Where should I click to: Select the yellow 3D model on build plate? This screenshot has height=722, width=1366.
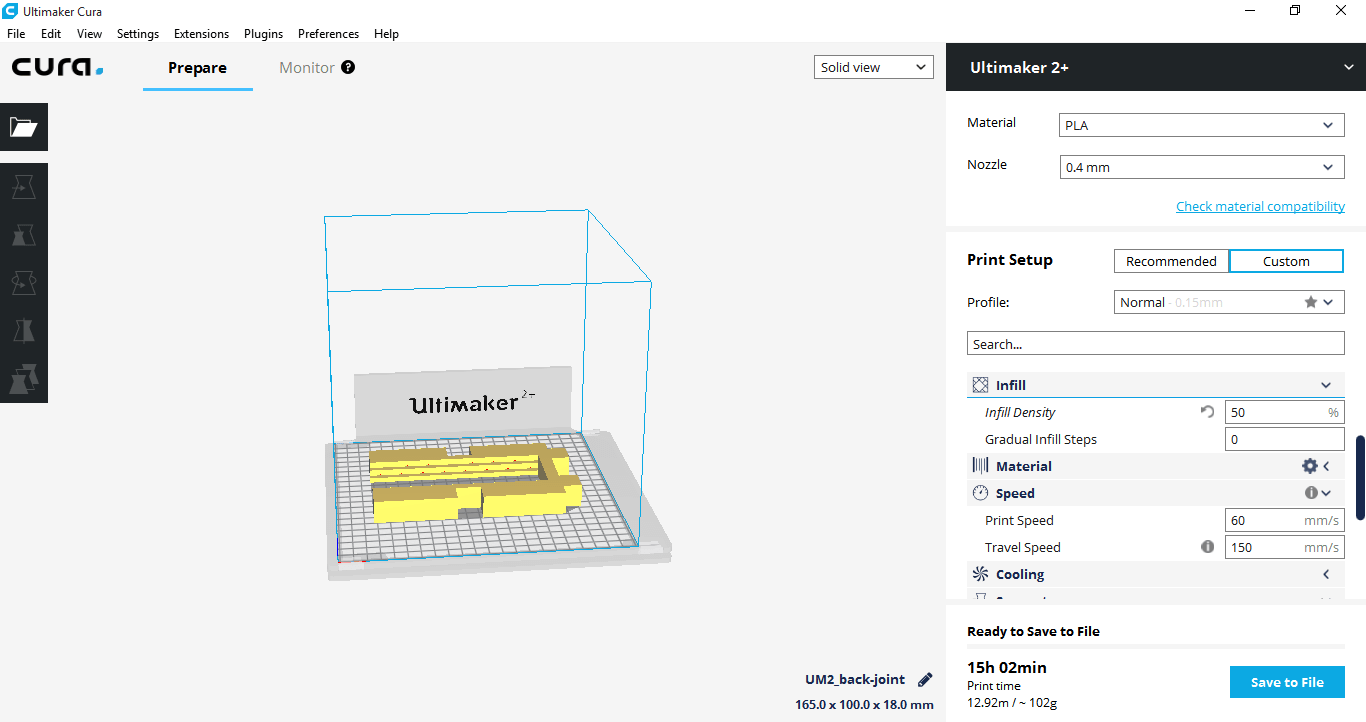pos(476,483)
